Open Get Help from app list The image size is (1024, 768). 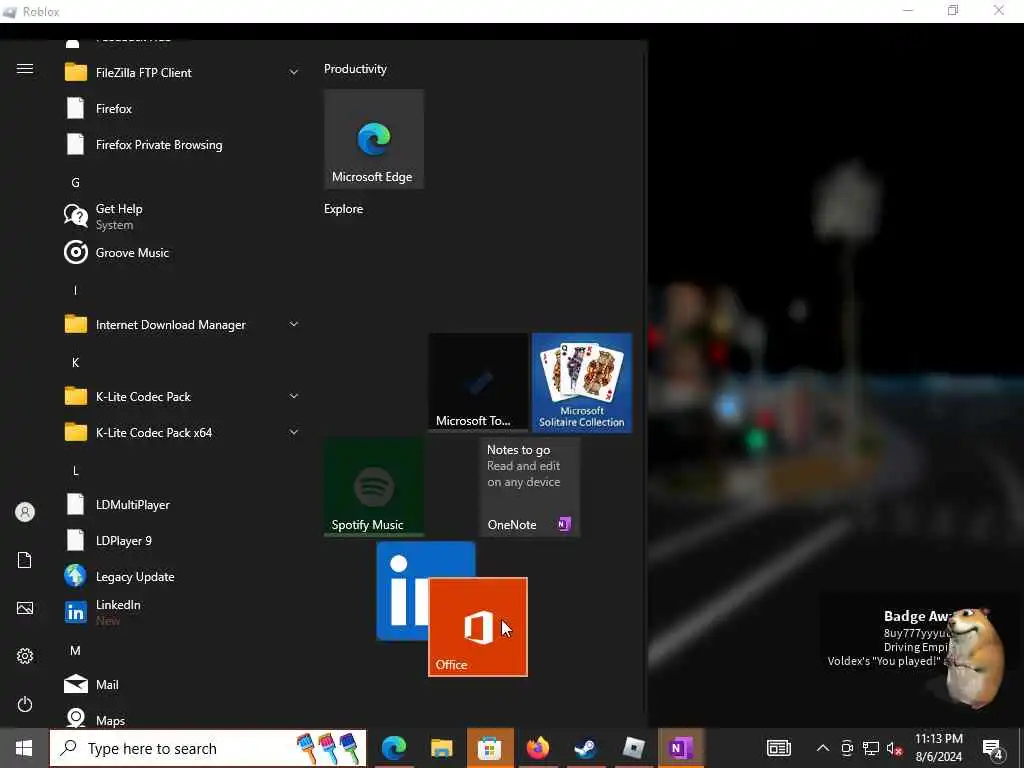tap(183, 216)
